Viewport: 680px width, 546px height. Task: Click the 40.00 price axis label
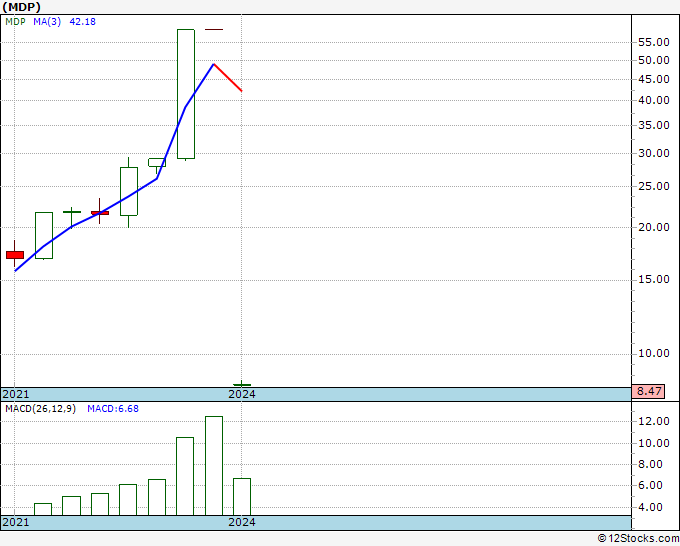click(x=654, y=100)
